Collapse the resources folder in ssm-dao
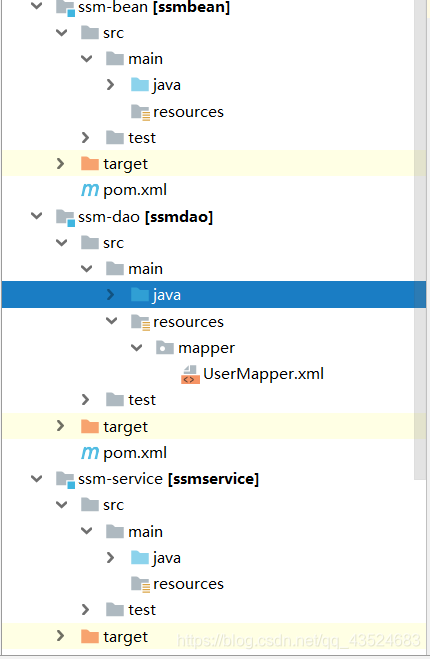The image size is (430, 659). click(x=112, y=322)
